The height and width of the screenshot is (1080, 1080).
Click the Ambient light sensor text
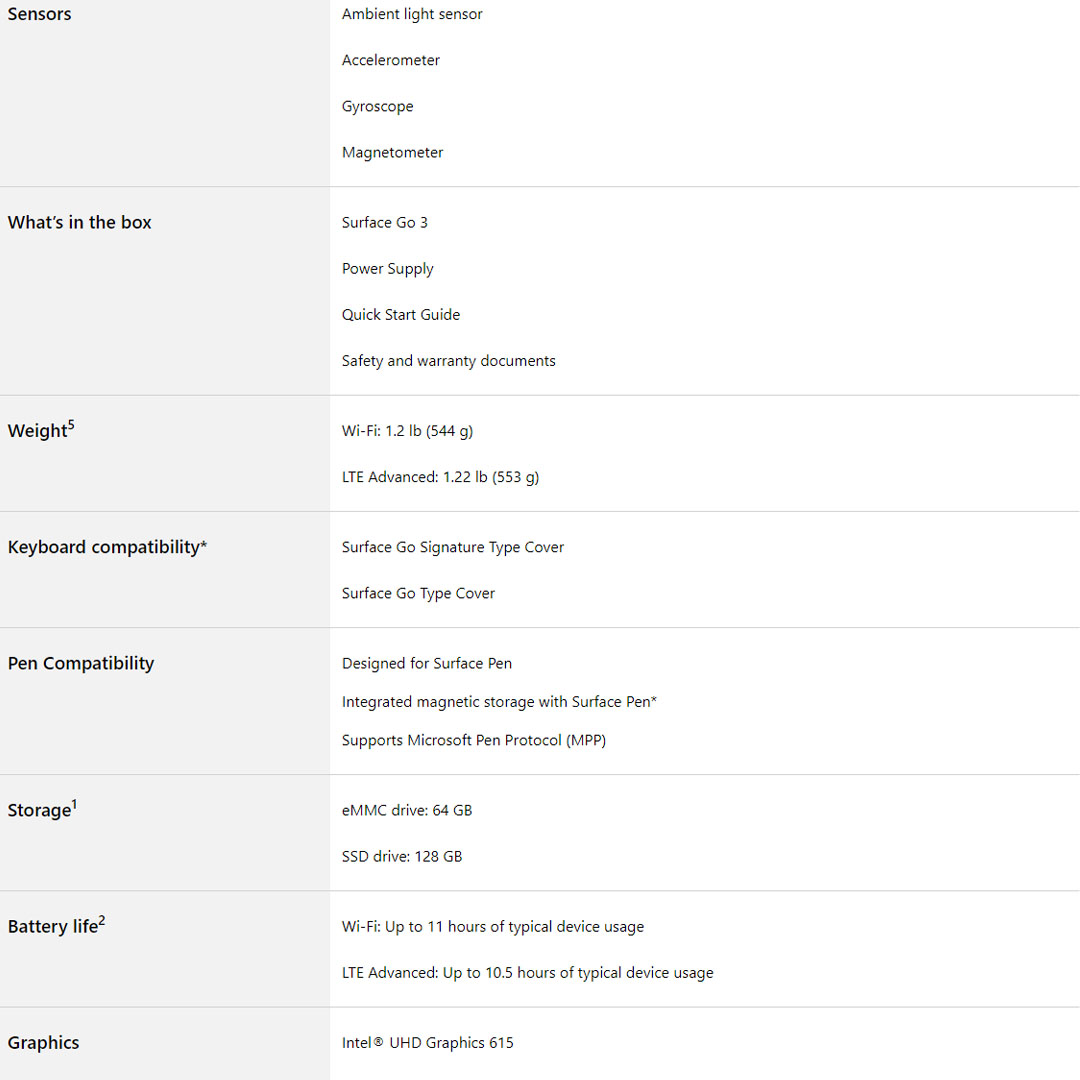coord(412,14)
